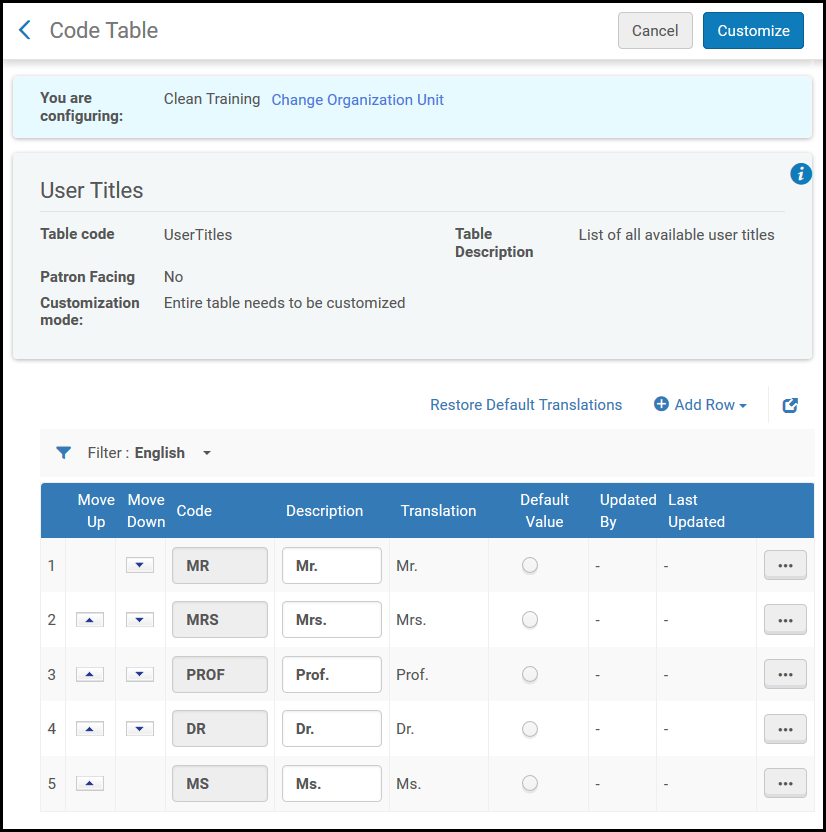
Task: Set Mr. as the default value
Action: (529, 565)
